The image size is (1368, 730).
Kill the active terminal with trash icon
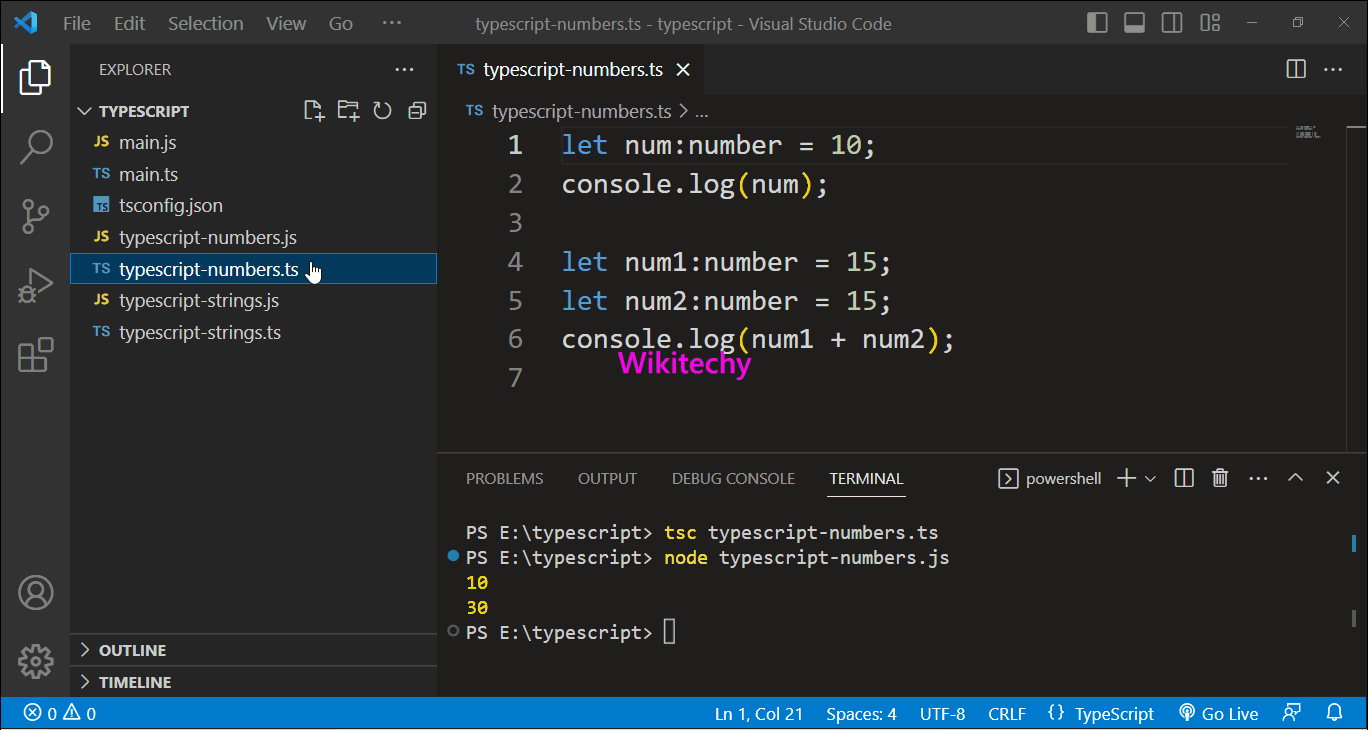tap(1220, 478)
